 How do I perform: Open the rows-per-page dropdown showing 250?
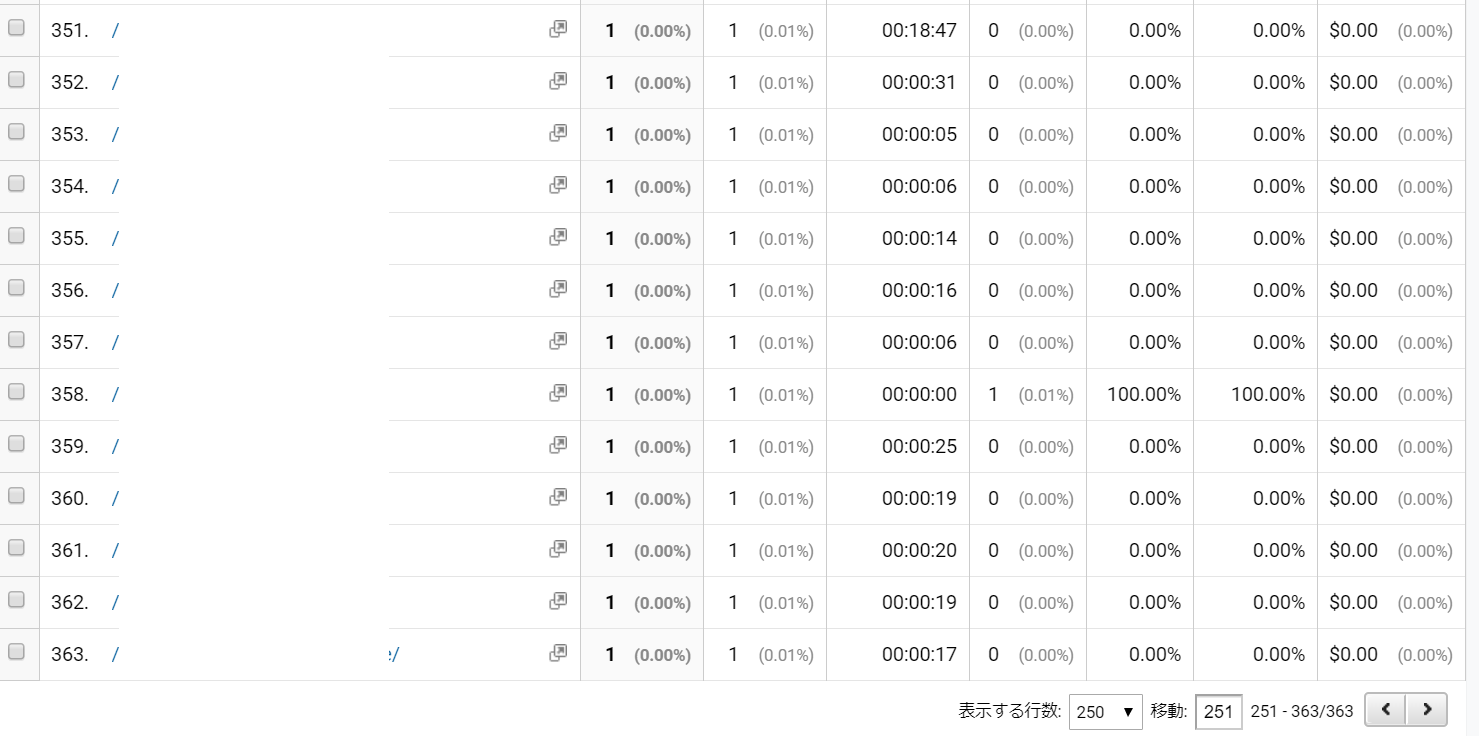tap(1105, 712)
